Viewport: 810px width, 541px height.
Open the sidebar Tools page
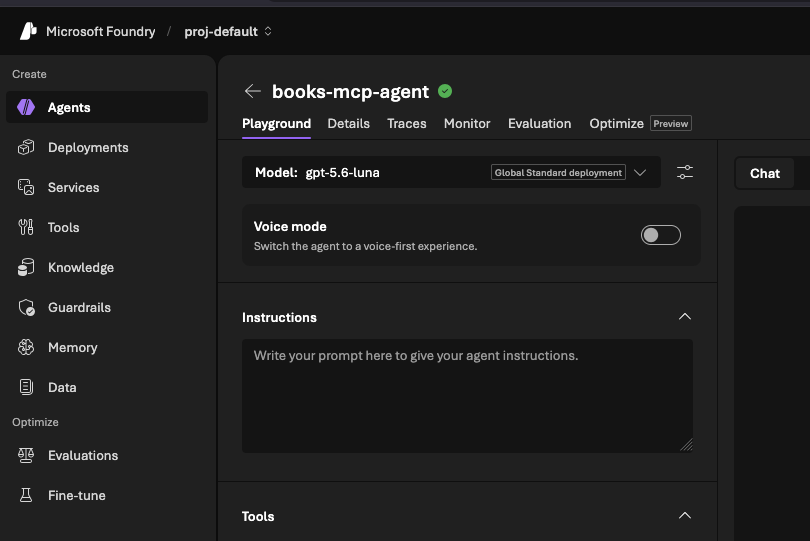pyautogui.click(x=107, y=227)
